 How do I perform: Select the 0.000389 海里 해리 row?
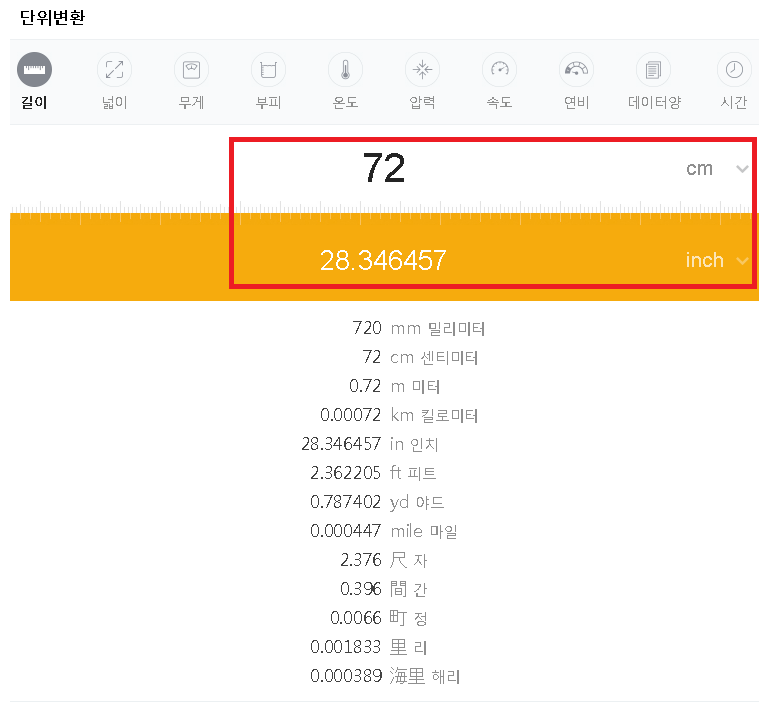coord(385,676)
